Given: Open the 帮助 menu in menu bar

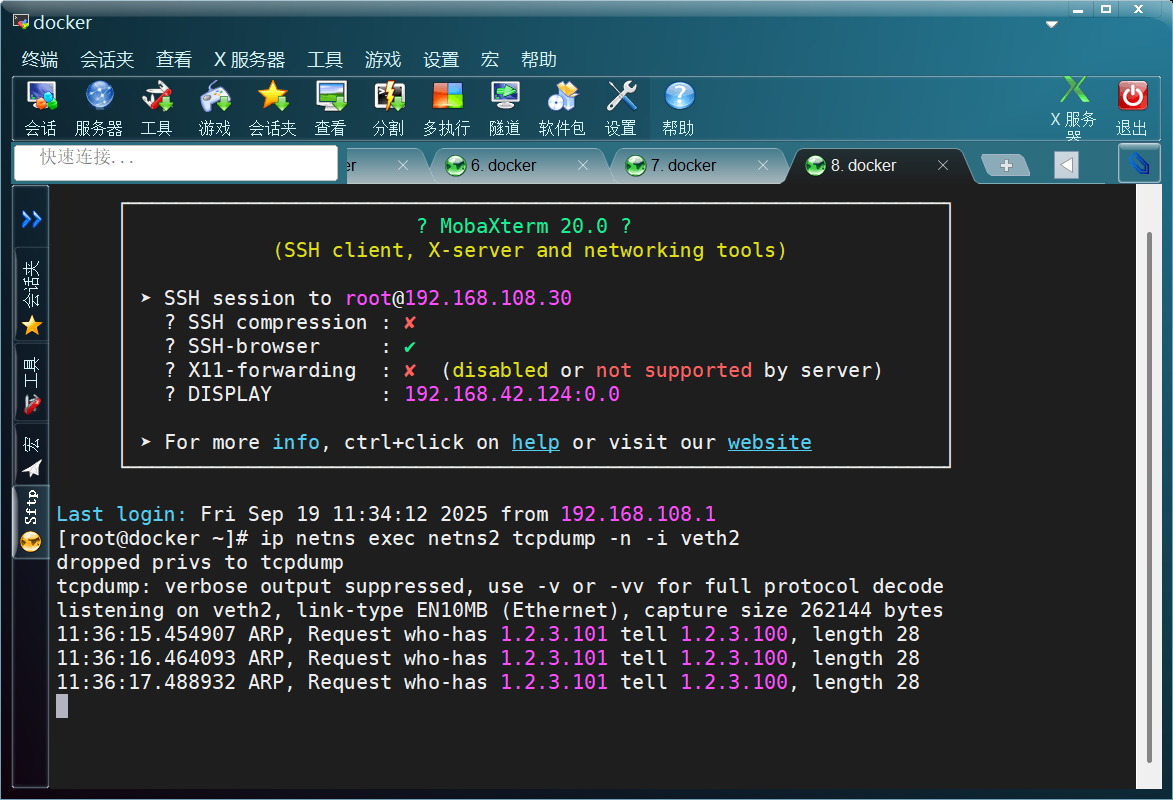Looking at the screenshot, I should point(539,59).
